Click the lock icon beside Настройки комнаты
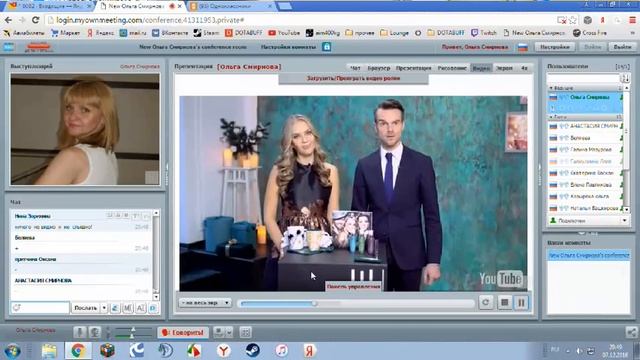Image resolution: width=640 pixels, height=360 pixels. coord(327,47)
